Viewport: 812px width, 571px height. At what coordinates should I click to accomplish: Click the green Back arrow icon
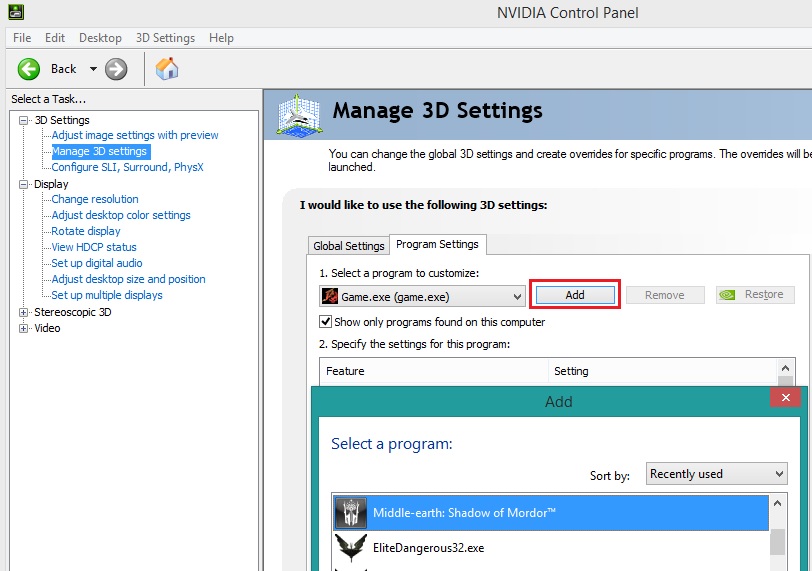pyautogui.click(x=28, y=69)
